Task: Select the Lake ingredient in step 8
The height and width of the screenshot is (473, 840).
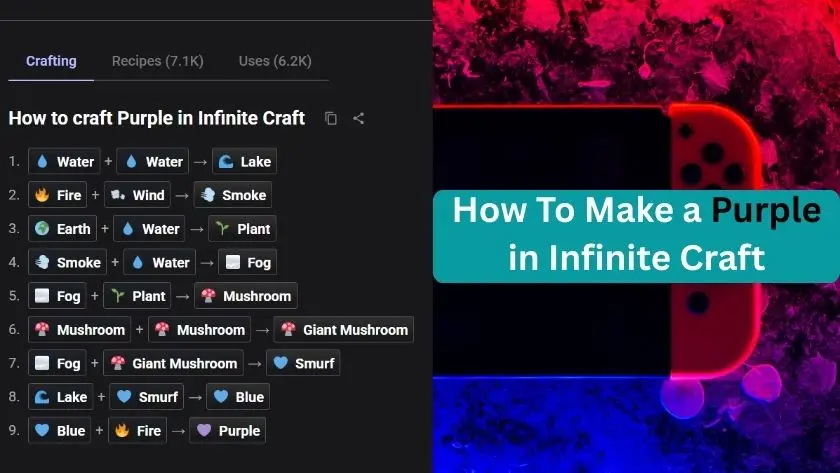Action: [x=61, y=397]
